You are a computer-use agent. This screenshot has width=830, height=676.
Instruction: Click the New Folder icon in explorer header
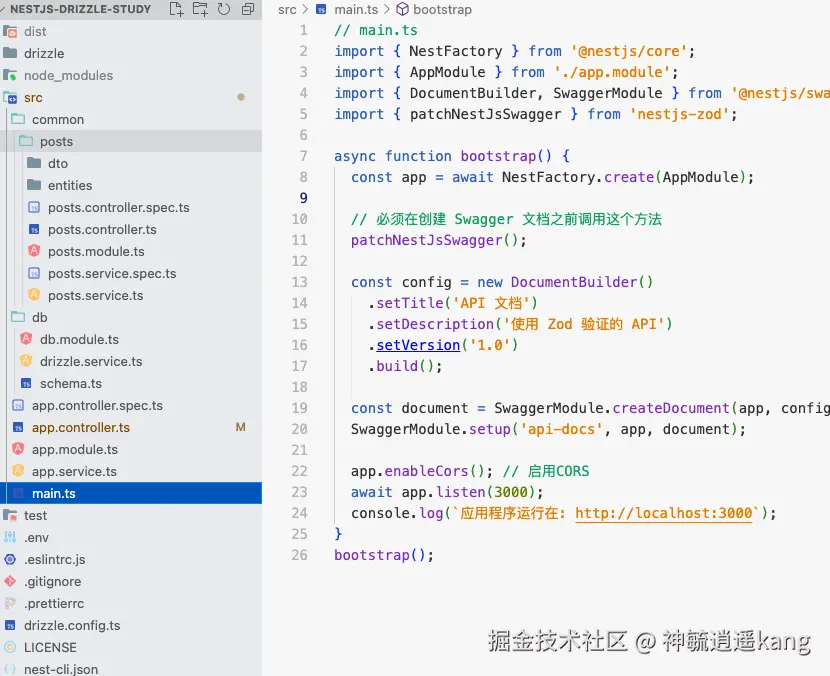(200, 9)
